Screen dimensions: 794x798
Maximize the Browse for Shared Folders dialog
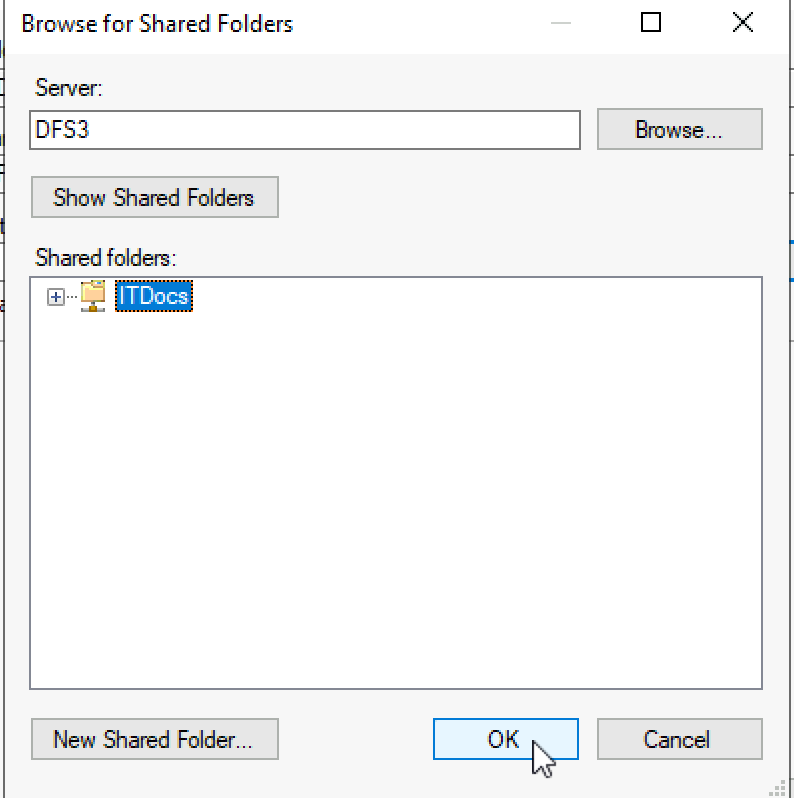651,22
